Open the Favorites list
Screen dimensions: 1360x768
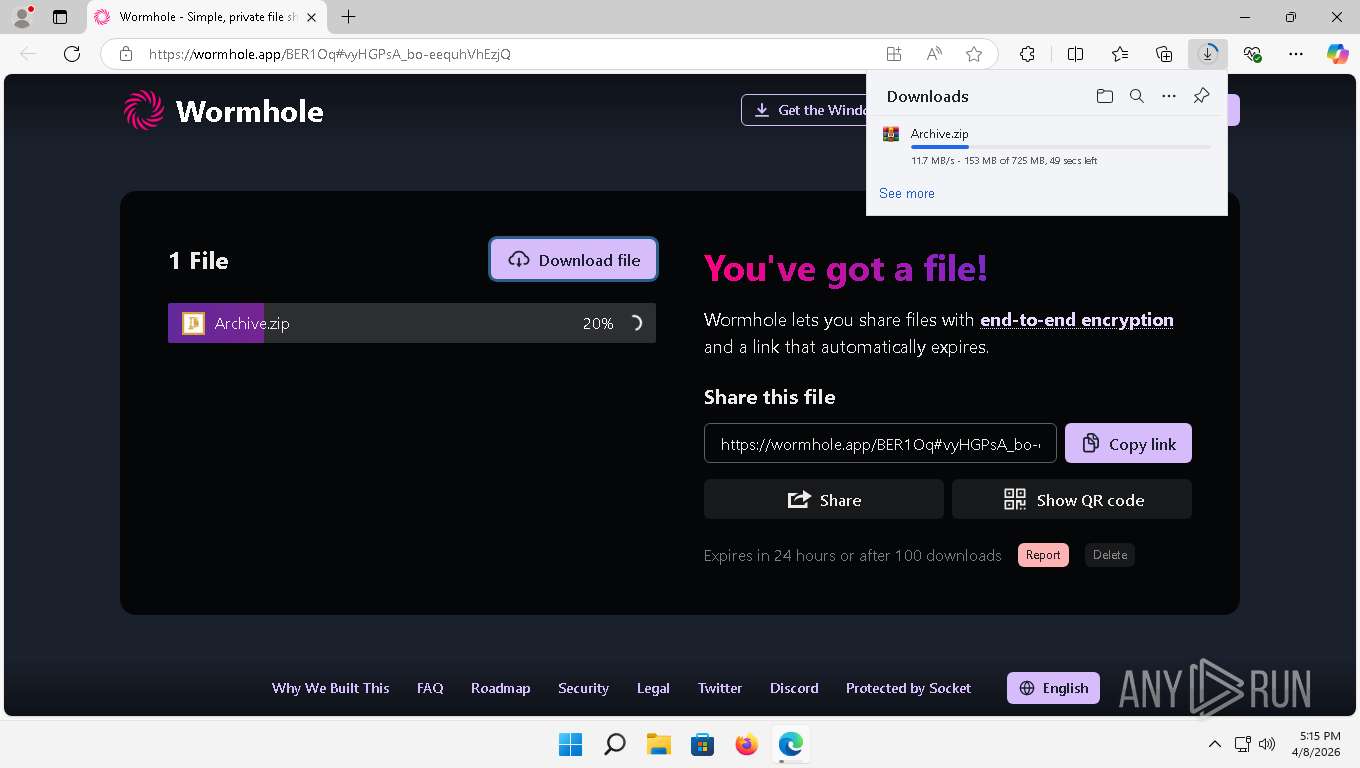pos(1120,54)
